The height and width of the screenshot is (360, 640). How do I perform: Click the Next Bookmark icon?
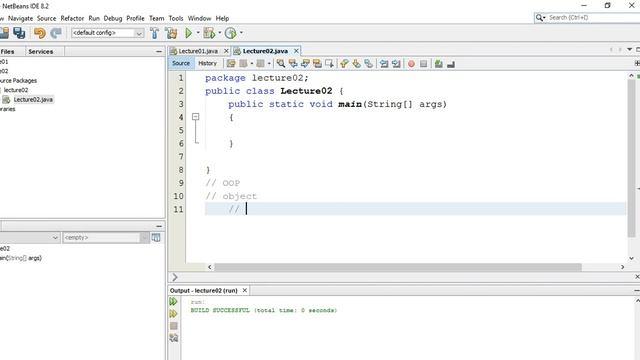coord(357,64)
